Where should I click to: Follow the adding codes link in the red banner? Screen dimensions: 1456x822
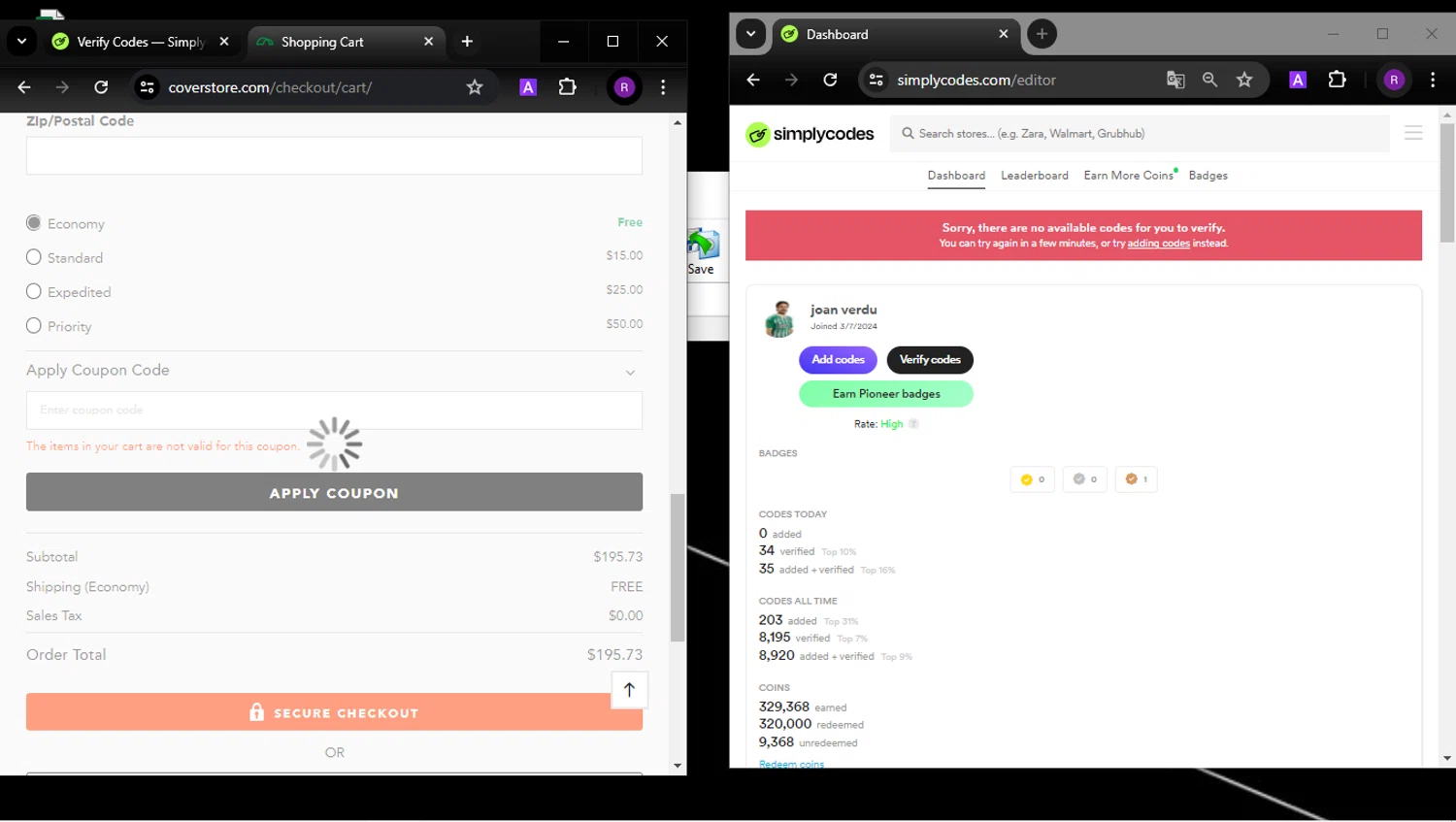1158,244
